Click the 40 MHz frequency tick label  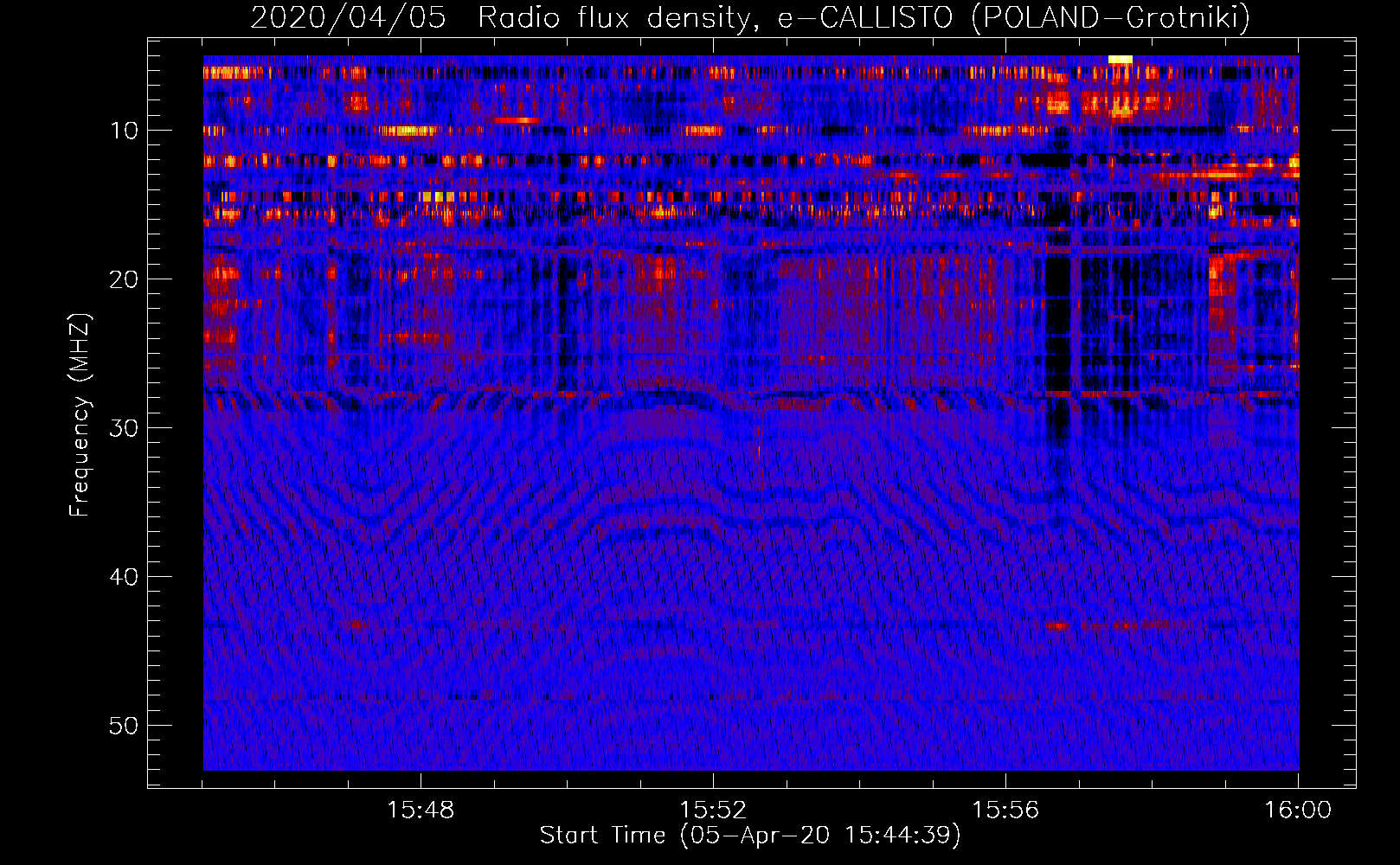[125, 577]
